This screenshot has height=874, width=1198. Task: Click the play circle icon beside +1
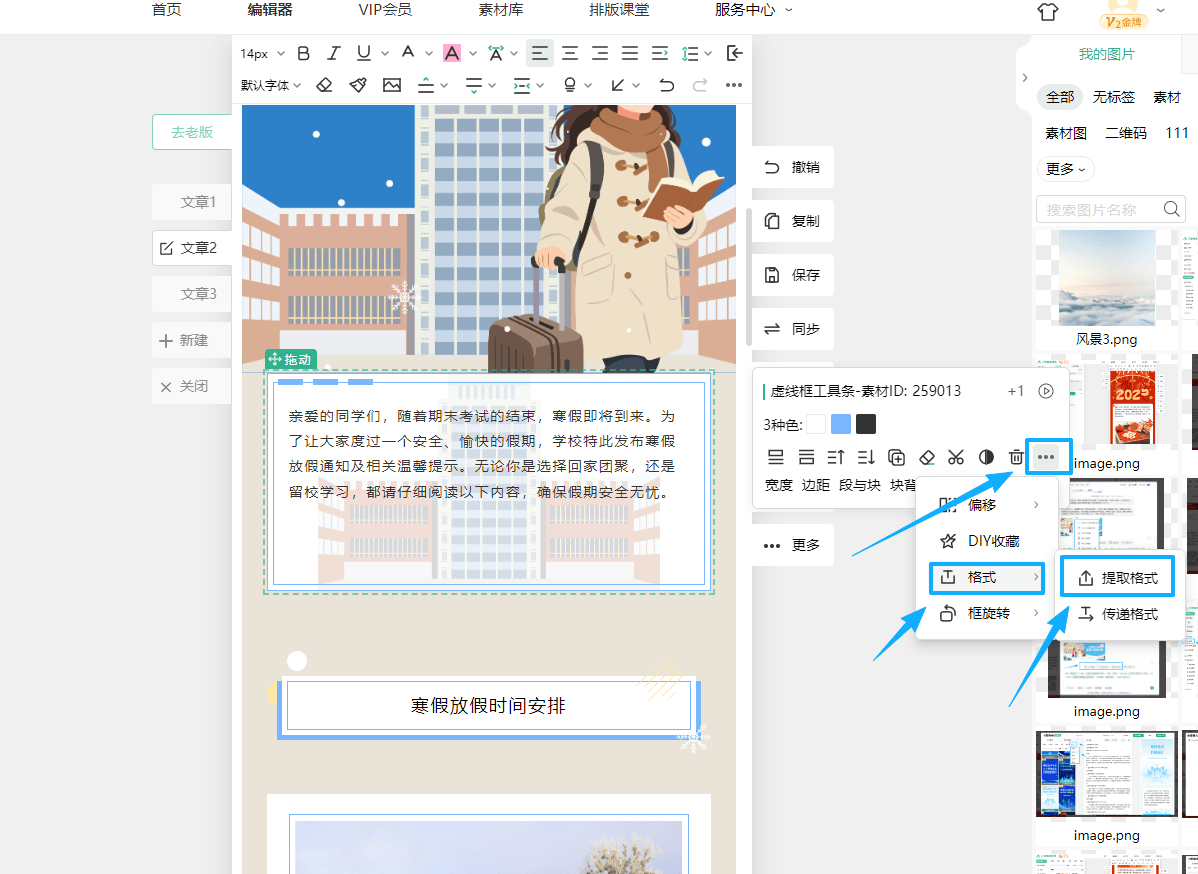(x=1046, y=391)
